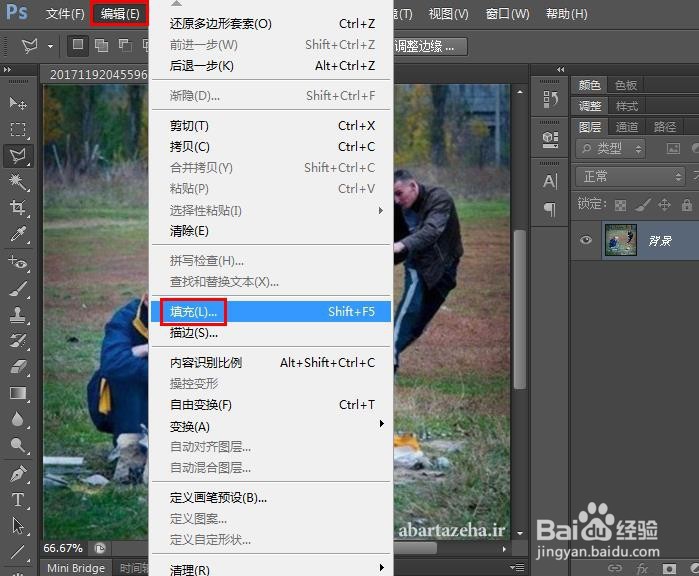Select the Eyedropper tool

(18, 234)
